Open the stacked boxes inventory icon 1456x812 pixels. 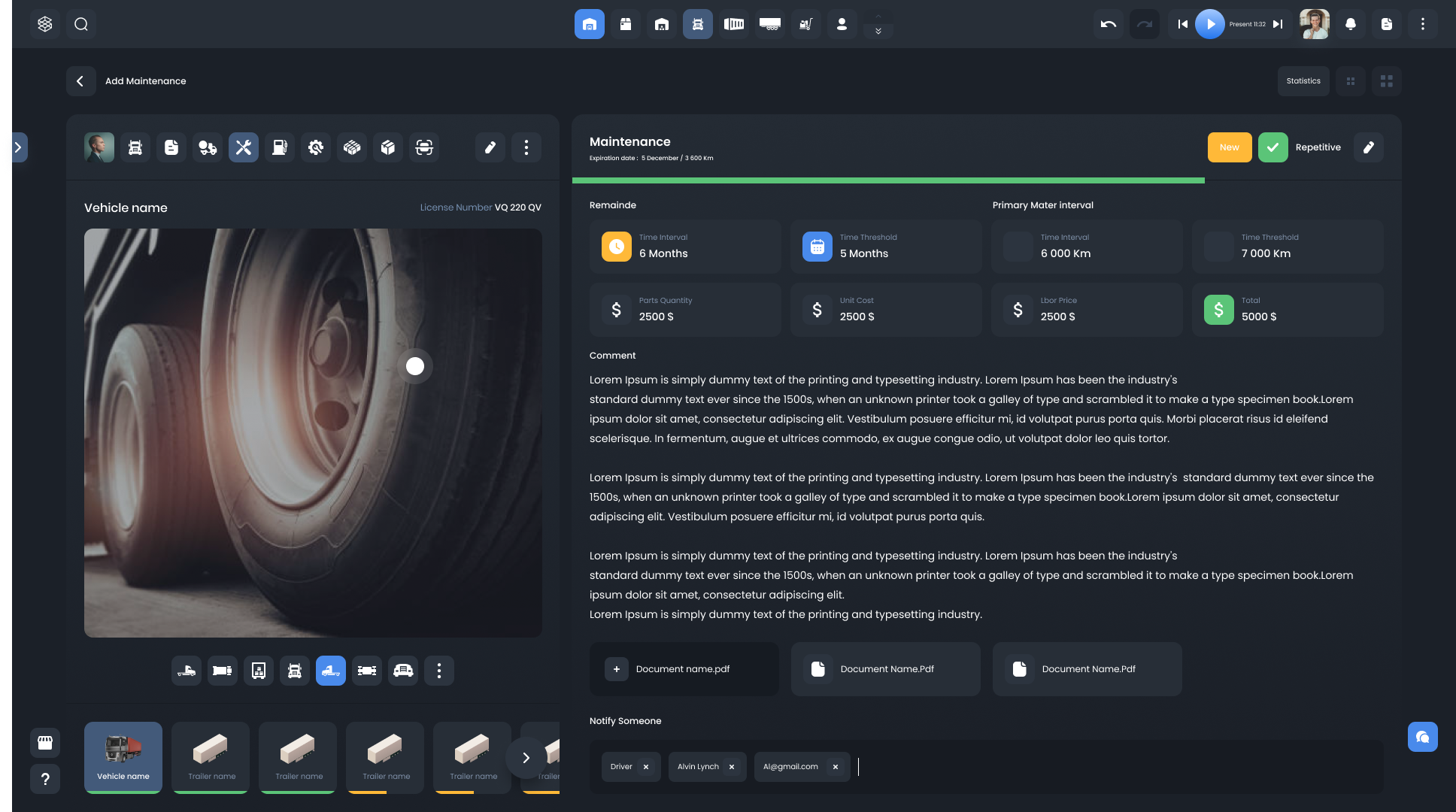[x=352, y=147]
